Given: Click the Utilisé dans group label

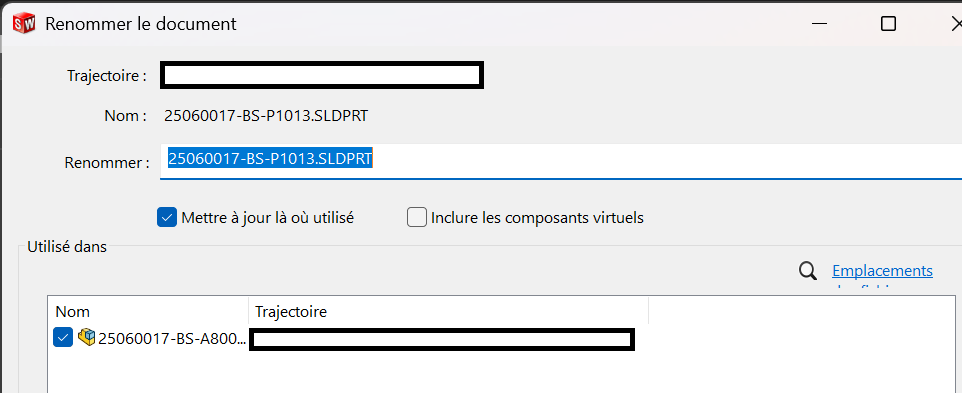Looking at the screenshot, I should 67,248.
